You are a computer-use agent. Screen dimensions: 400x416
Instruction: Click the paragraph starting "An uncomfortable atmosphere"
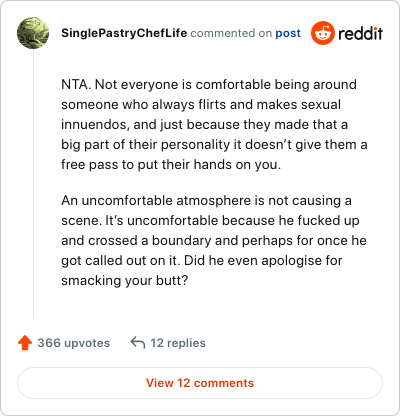point(214,240)
